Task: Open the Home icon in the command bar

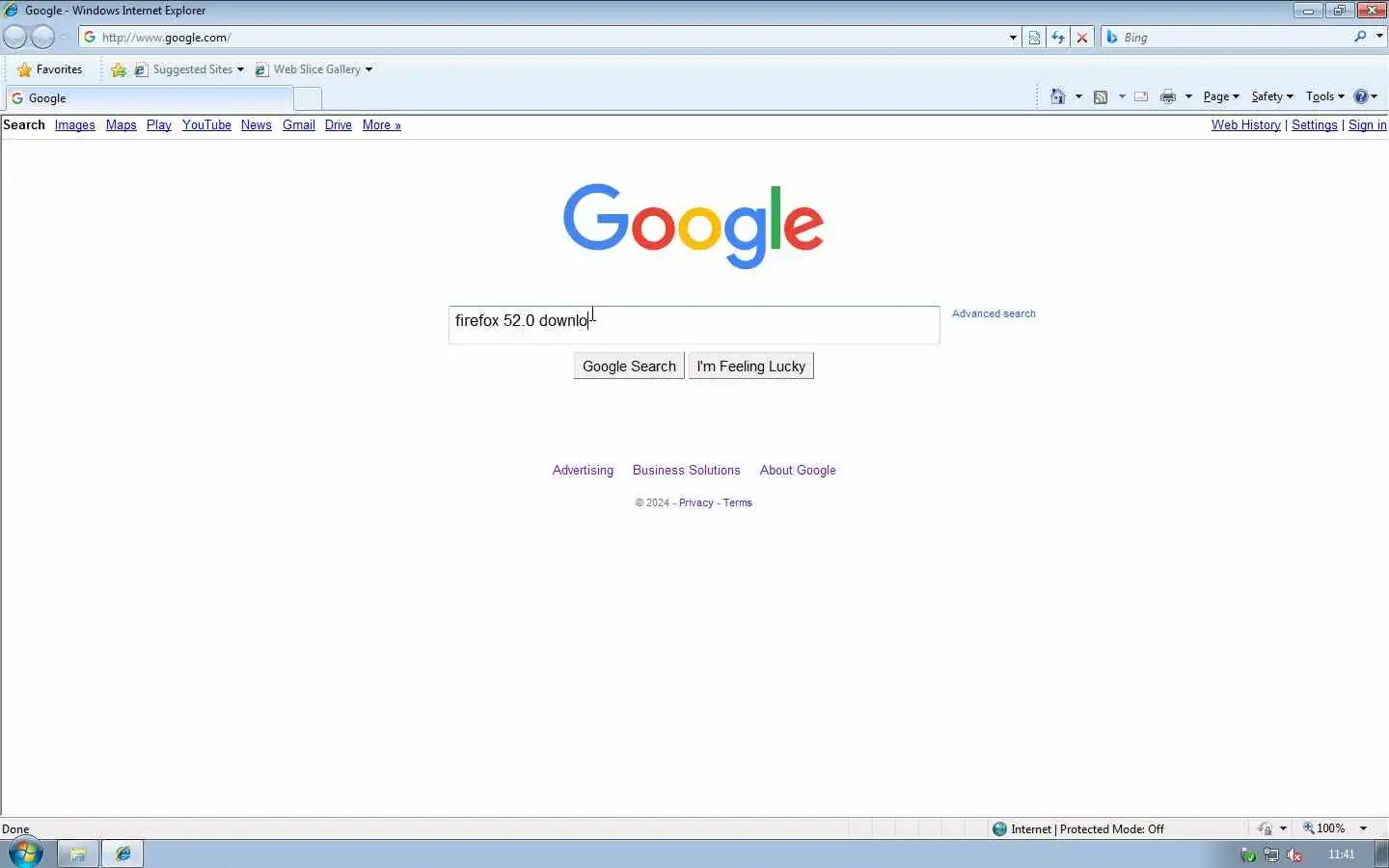Action: click(1058, 96)
